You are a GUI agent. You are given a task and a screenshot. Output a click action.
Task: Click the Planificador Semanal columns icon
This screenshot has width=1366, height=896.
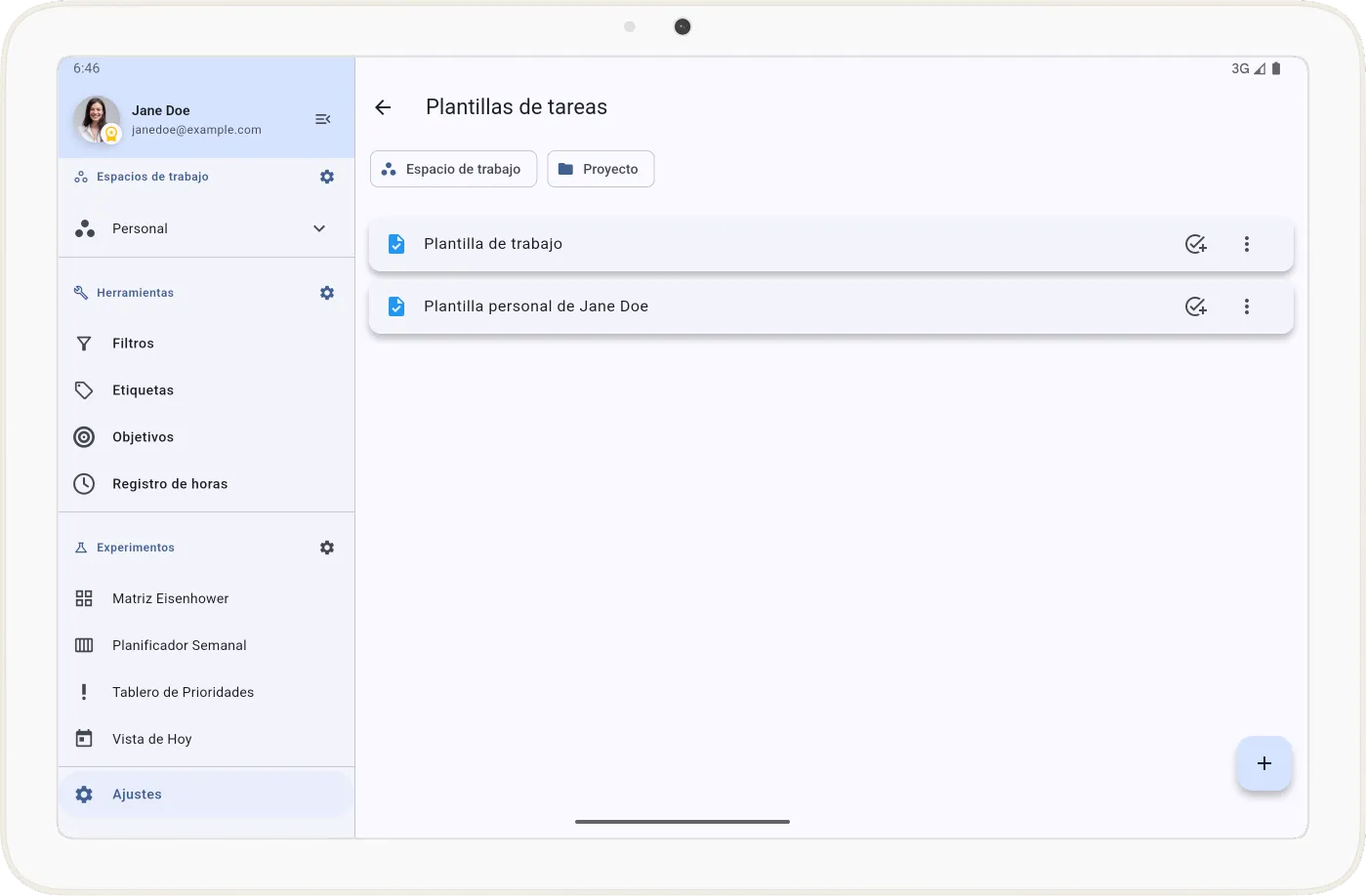point(84,645)
